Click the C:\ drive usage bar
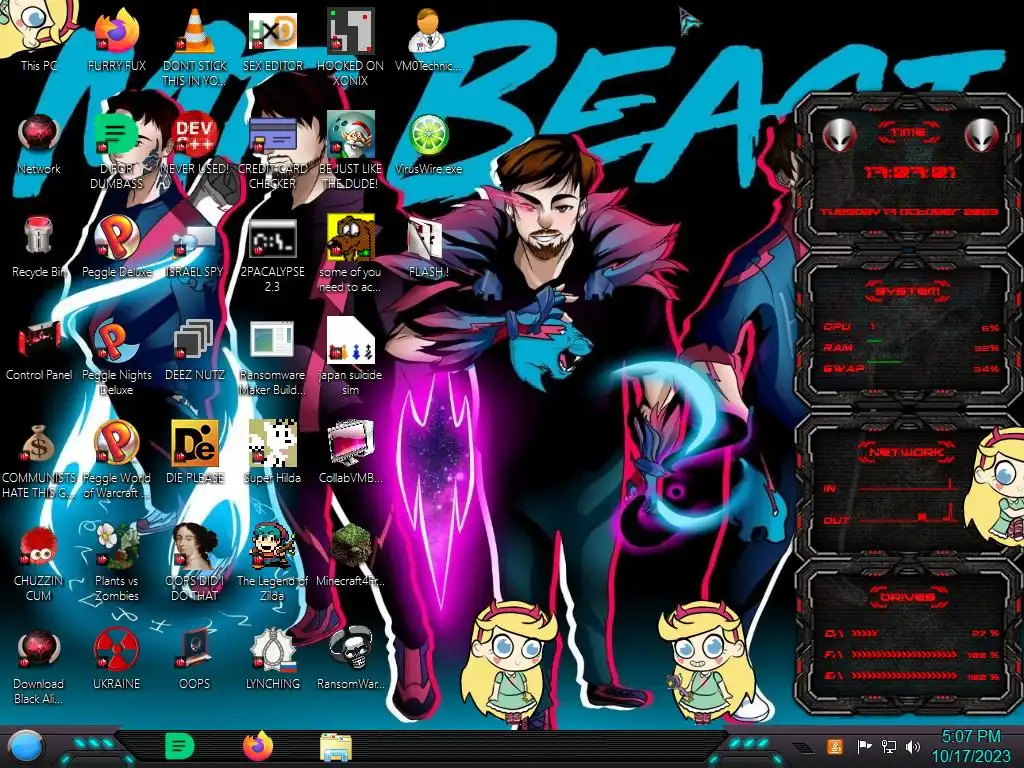The width and height of the screenshot is (1024, 768). [865, 633]
